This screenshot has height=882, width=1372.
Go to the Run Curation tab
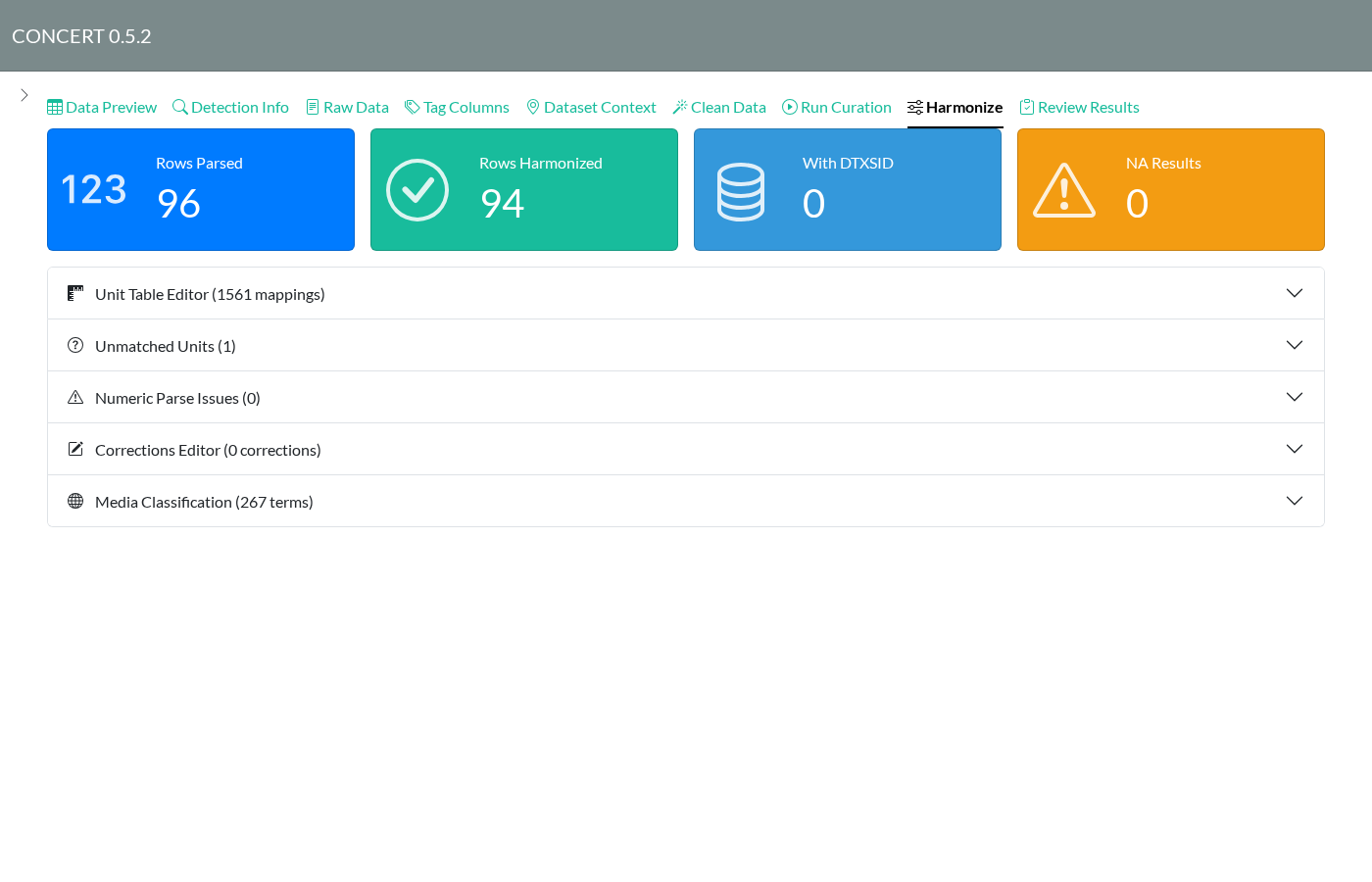837,107
